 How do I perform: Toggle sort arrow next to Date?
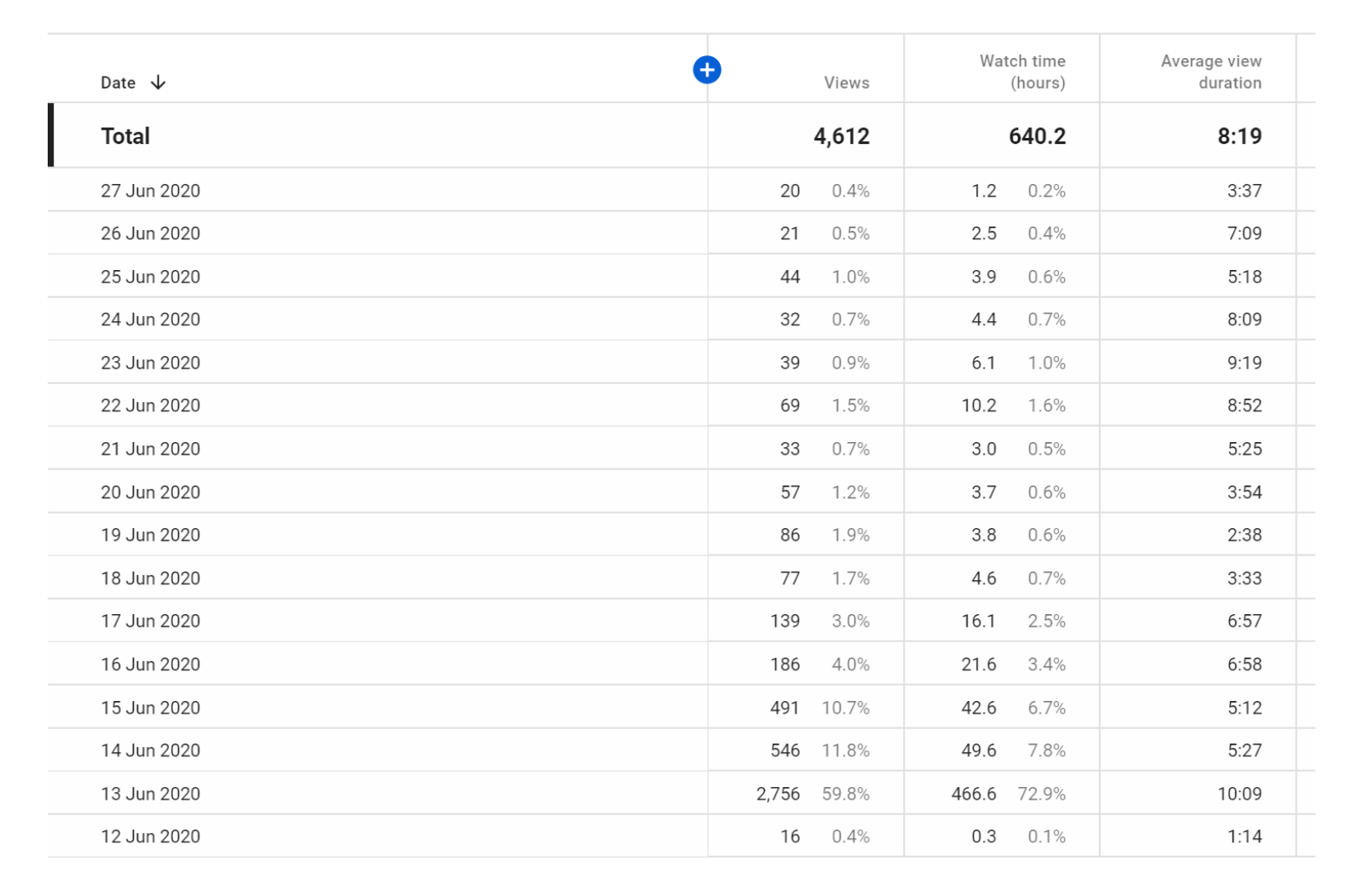[158, 83]
